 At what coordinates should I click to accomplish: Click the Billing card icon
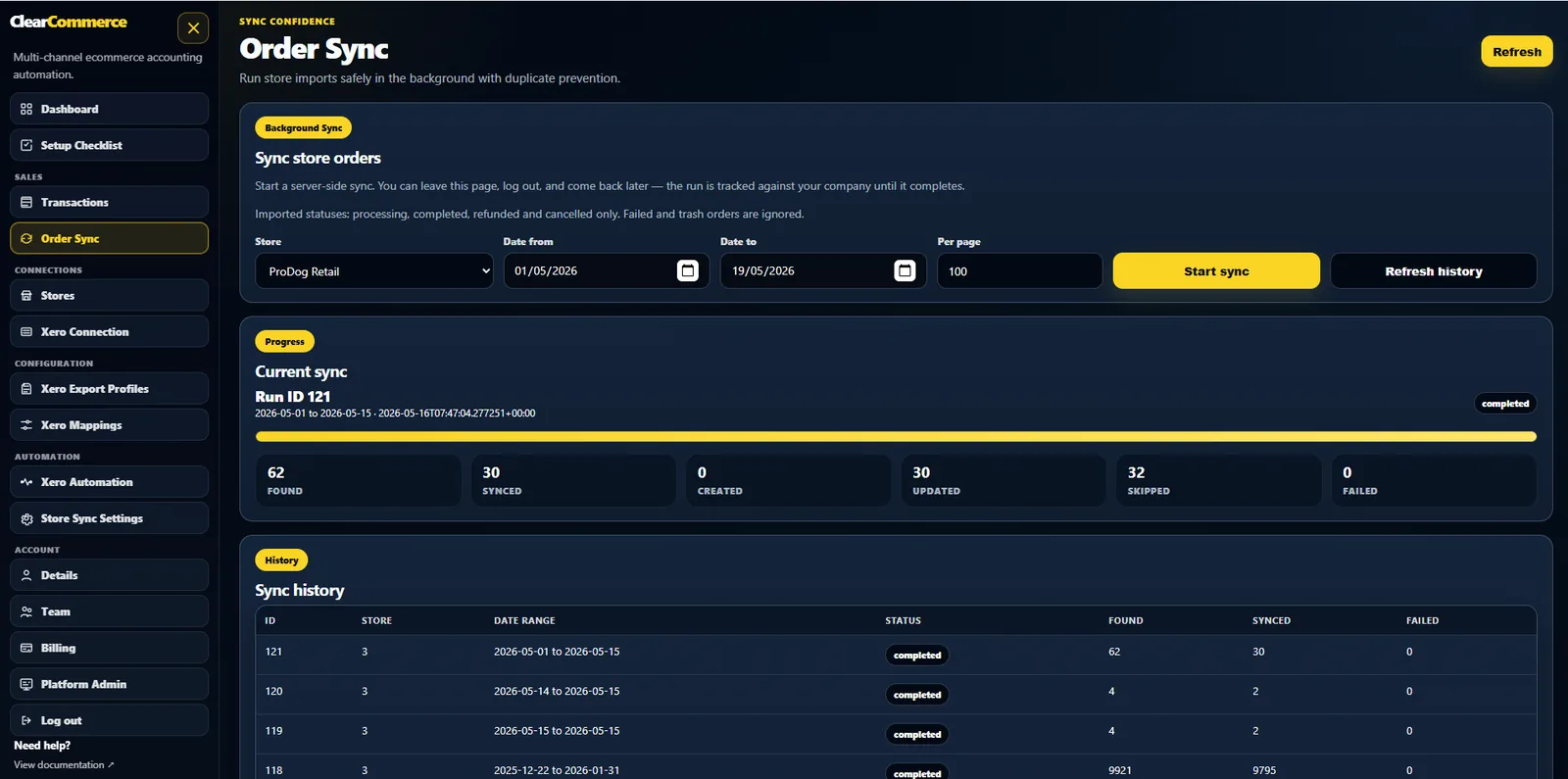pyautogui.click(x=26, y=648)
